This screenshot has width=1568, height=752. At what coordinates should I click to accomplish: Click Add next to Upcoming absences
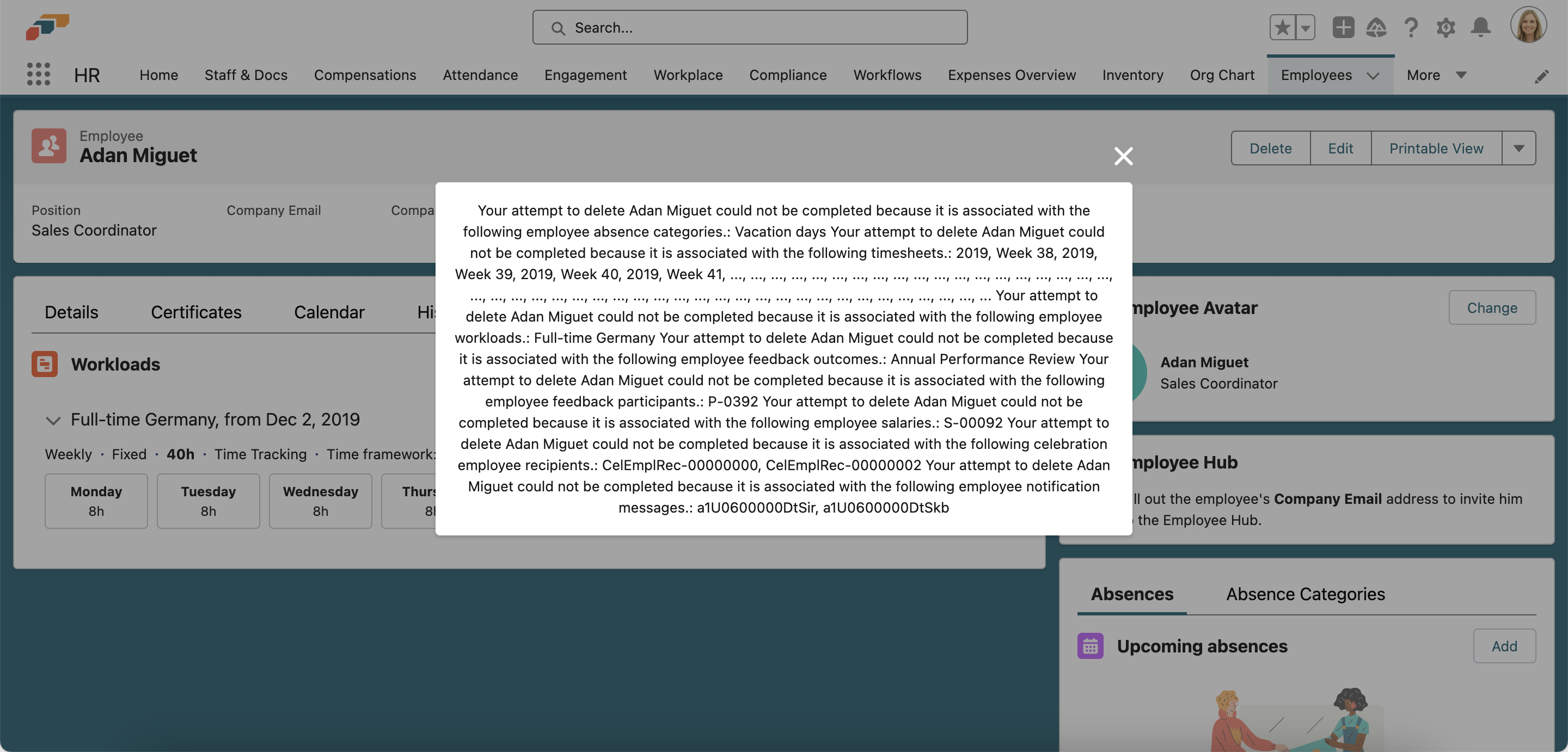1503,646
